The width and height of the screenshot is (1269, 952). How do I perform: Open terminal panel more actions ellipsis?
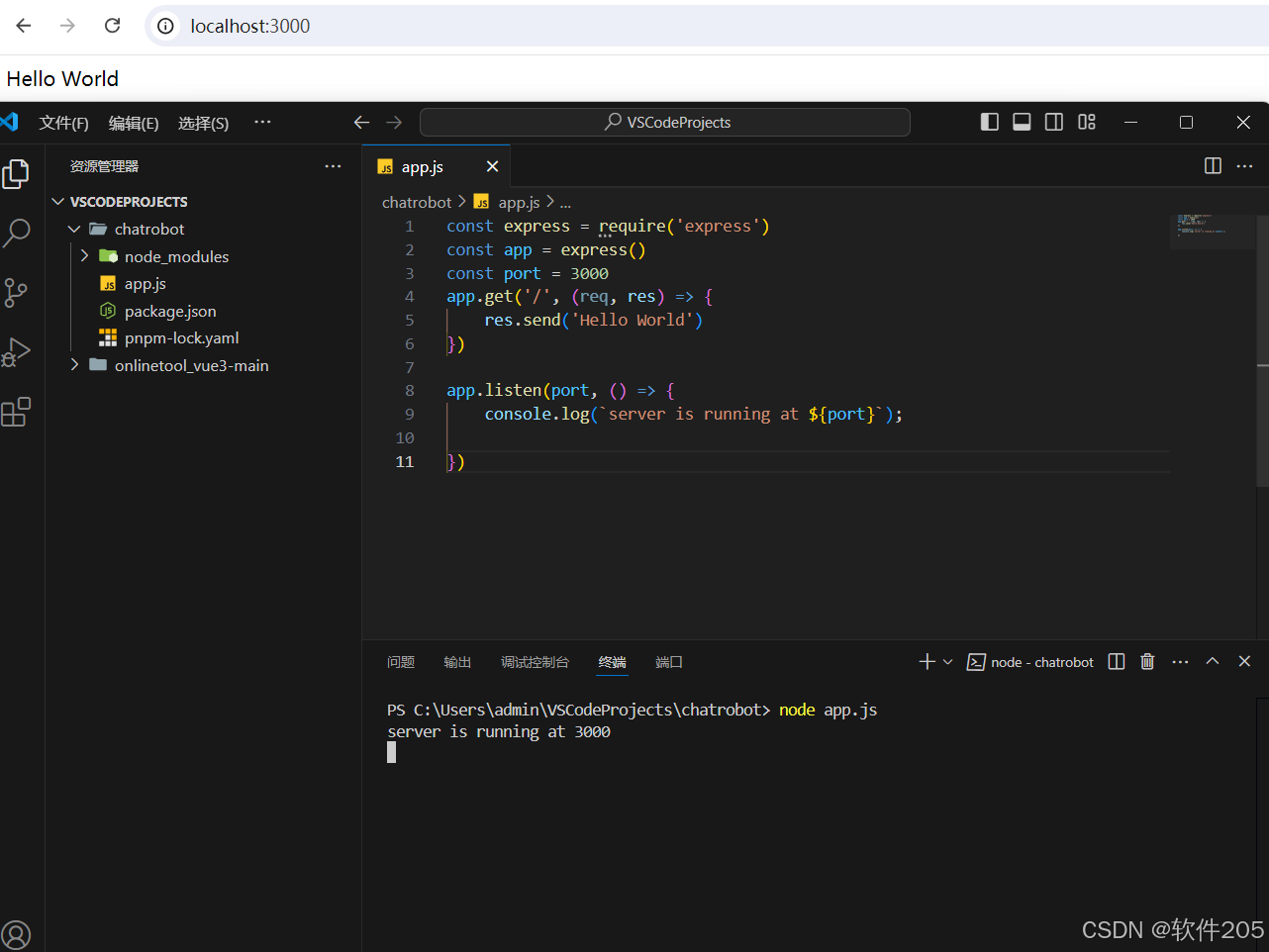pyautogui.click(x=1180, y=662)
